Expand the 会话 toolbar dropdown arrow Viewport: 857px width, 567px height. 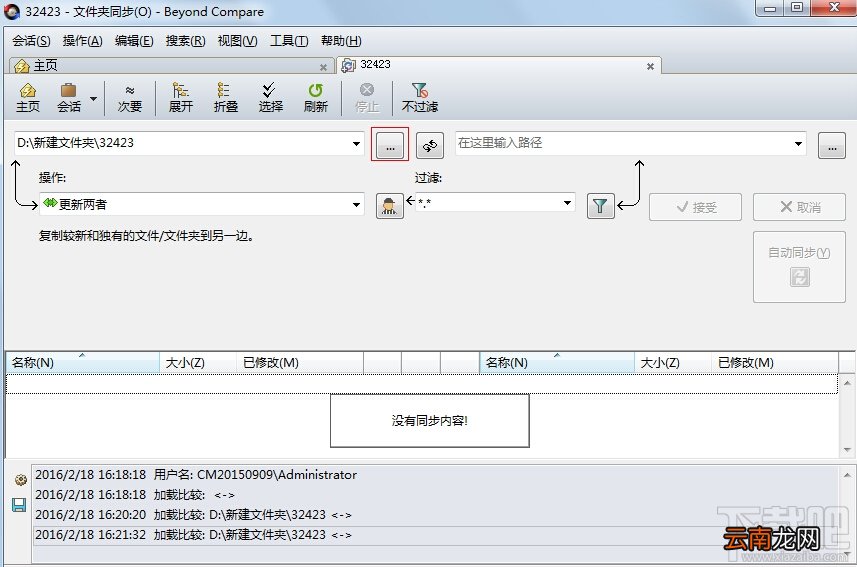93,98
